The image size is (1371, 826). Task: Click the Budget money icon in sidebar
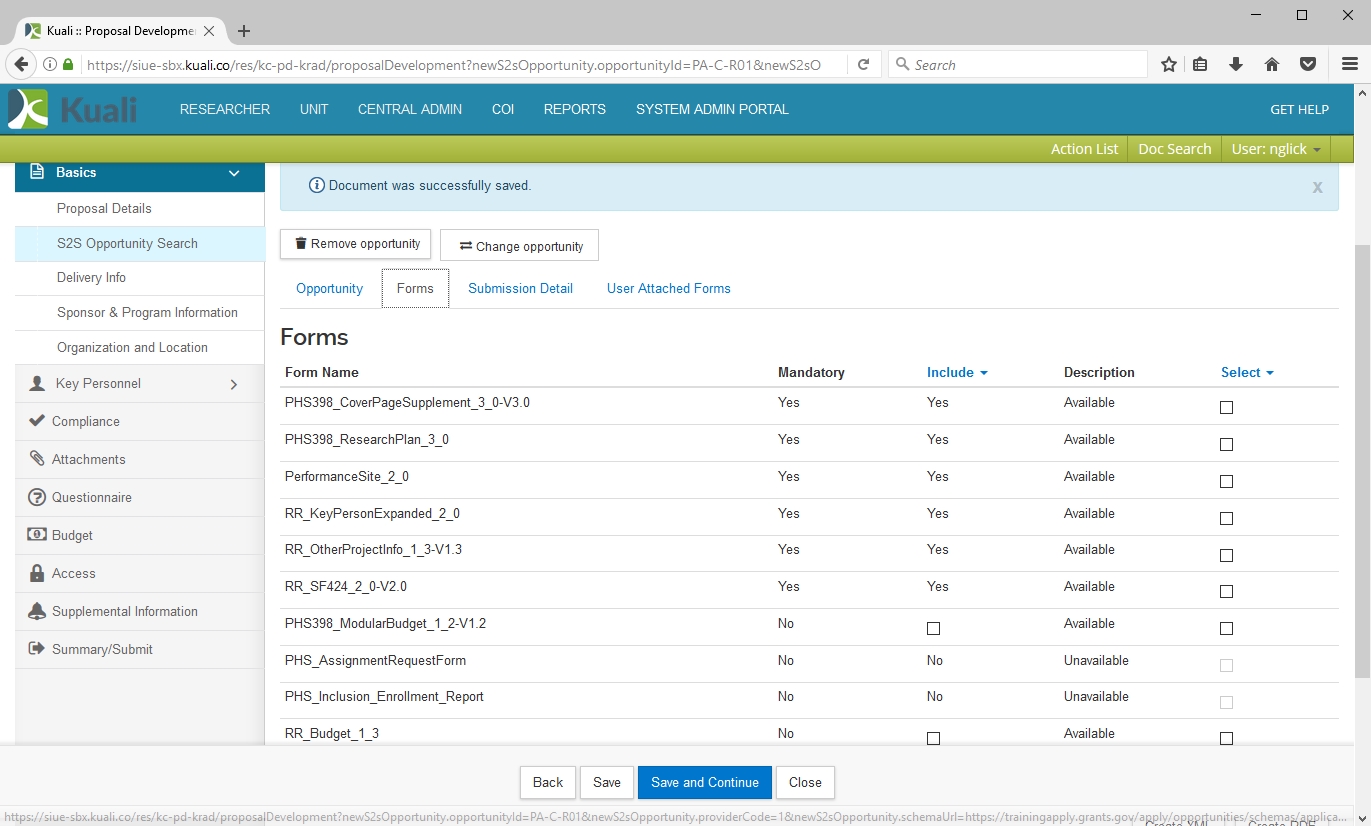click(37, 535)
